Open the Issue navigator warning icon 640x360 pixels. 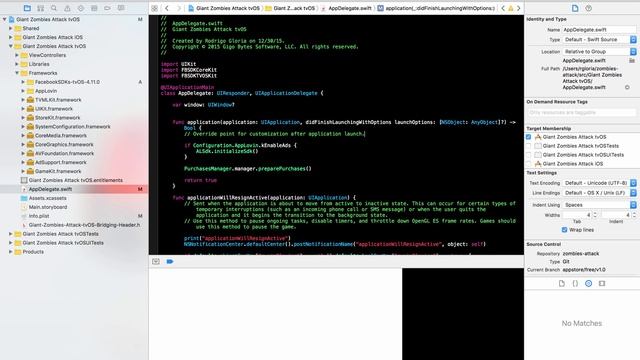67,8
